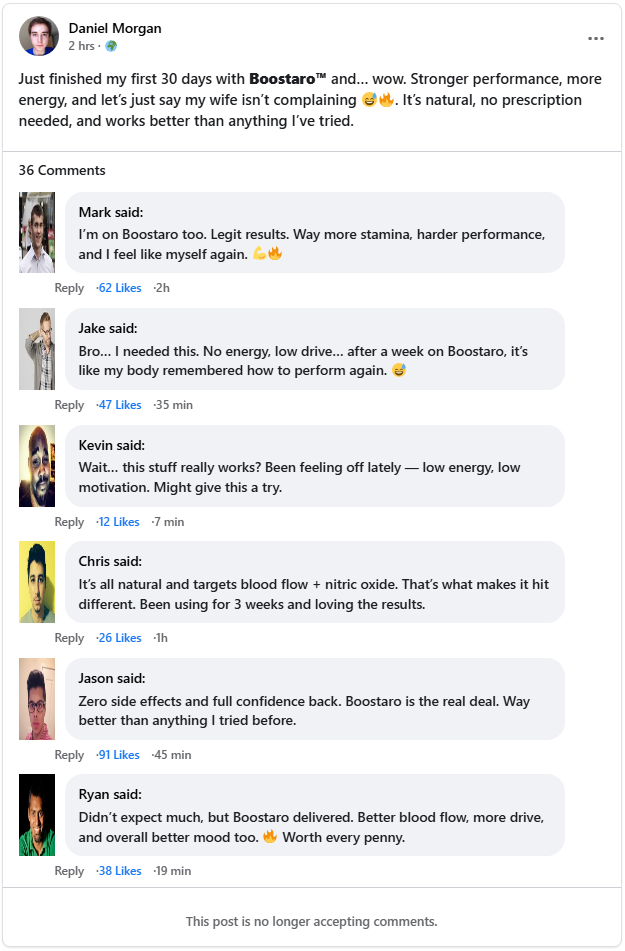This screenshot has height=951, width=625.
Task: Expand the 36 Comments list
Action: click(x=62, y=170)
